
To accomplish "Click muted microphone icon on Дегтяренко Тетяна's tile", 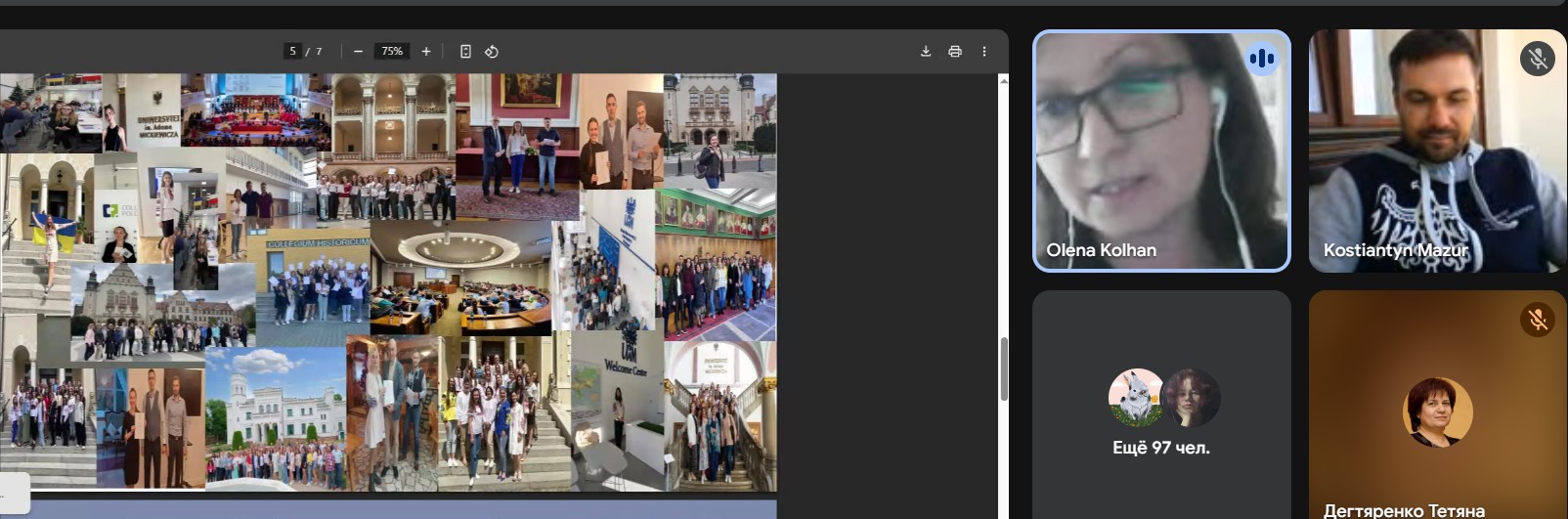I will (1537, 320).
